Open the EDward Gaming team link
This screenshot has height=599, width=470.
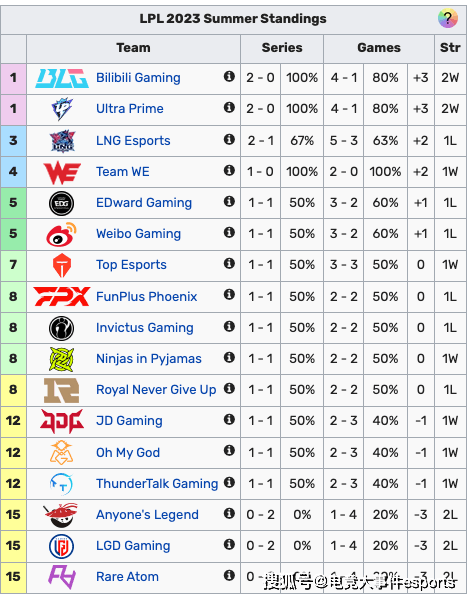(x=144, y=202)
